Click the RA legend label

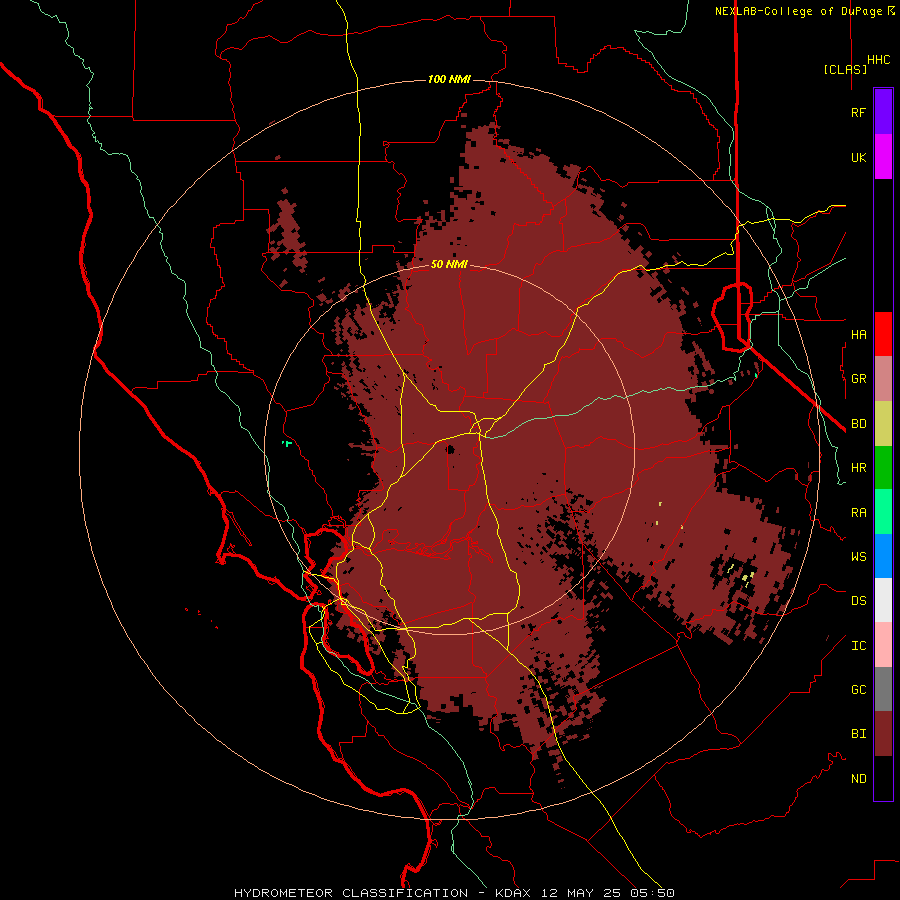859,513
